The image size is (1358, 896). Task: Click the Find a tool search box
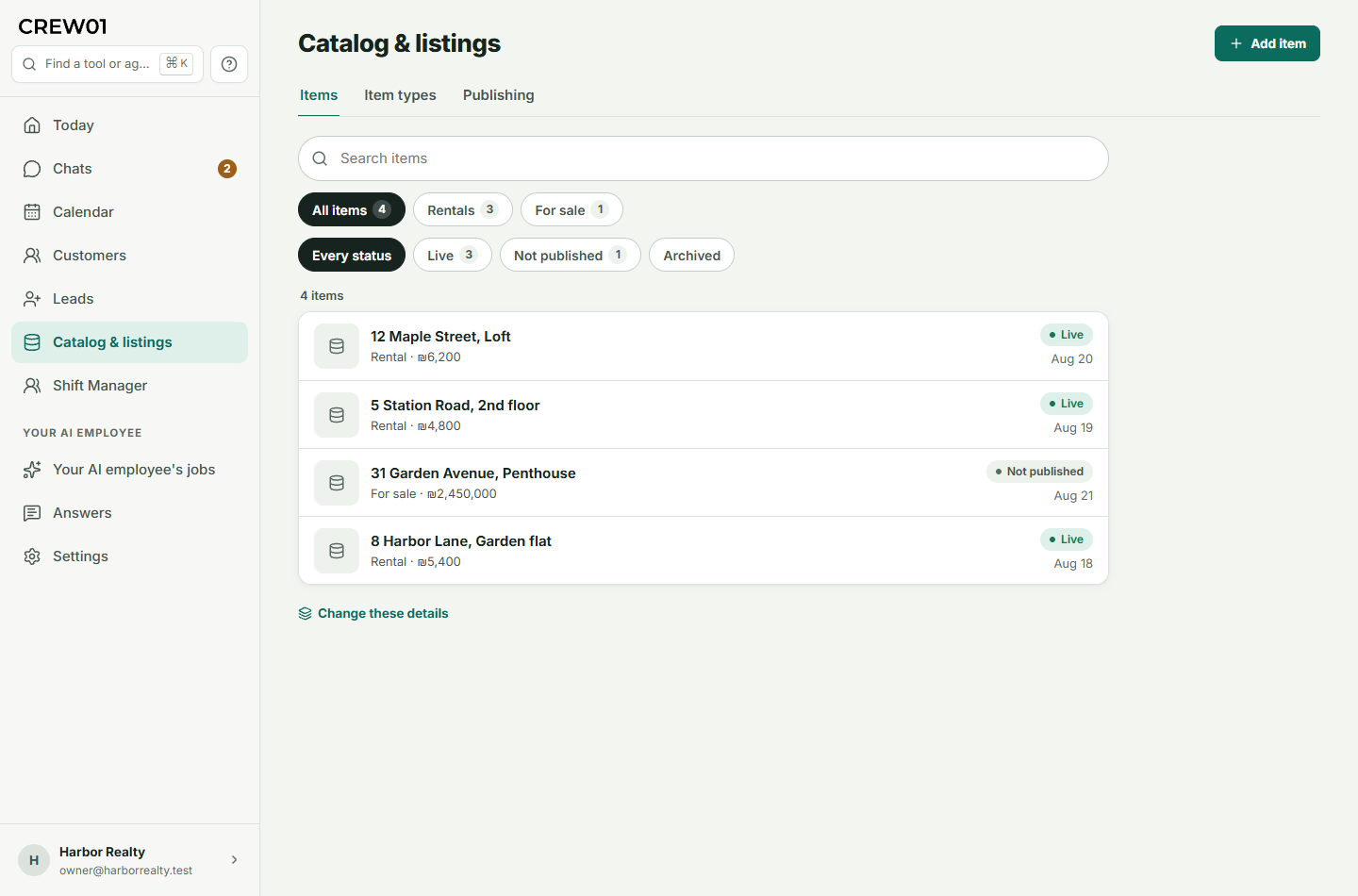coord(108,64)
